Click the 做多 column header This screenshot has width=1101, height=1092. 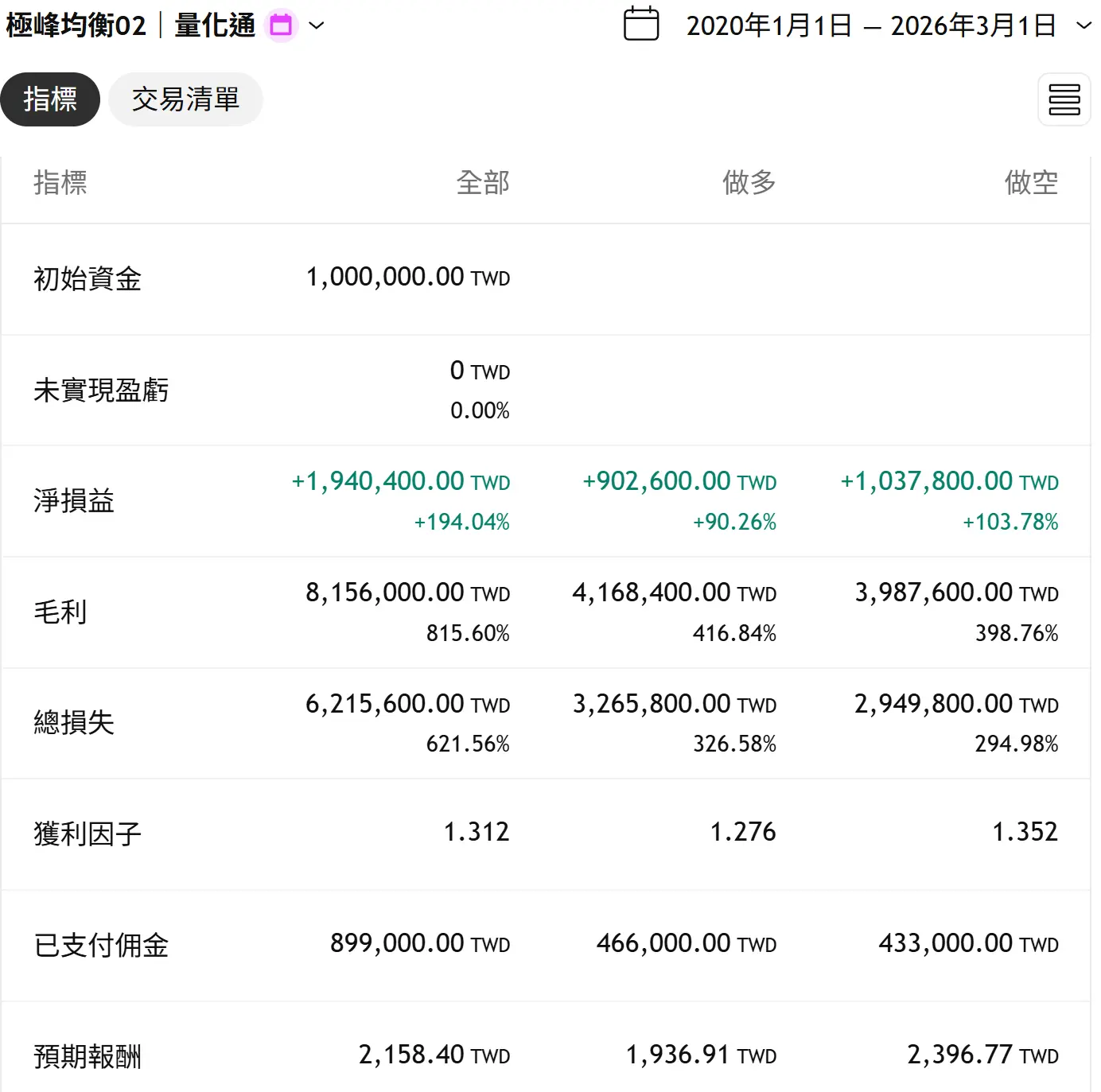pos(749,183)
